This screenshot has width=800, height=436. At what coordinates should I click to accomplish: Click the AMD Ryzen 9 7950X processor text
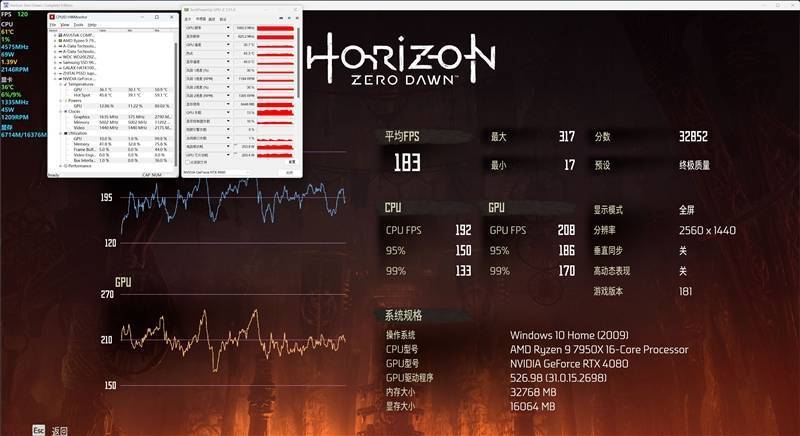(x=599, y=349)
